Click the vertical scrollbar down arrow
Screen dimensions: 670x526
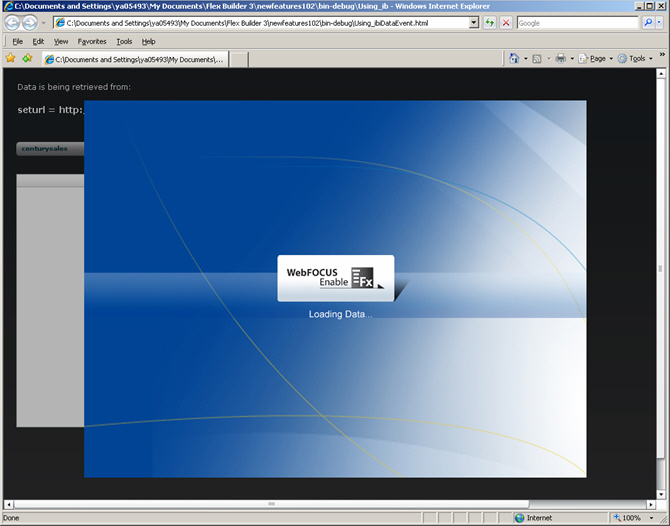[x=661, y=494]
